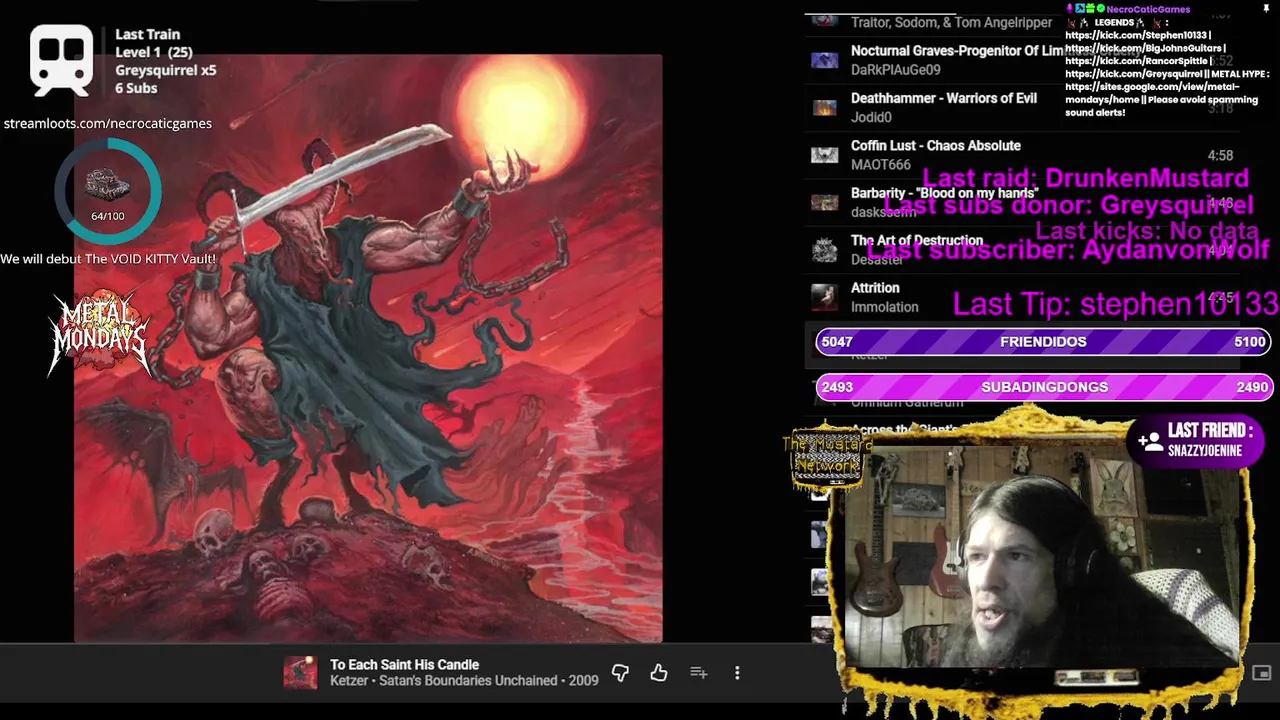Click the large Ketzer album cover art
Image resolution: width=1280 pixels, height=720 pixels.
tap(368, 348)
